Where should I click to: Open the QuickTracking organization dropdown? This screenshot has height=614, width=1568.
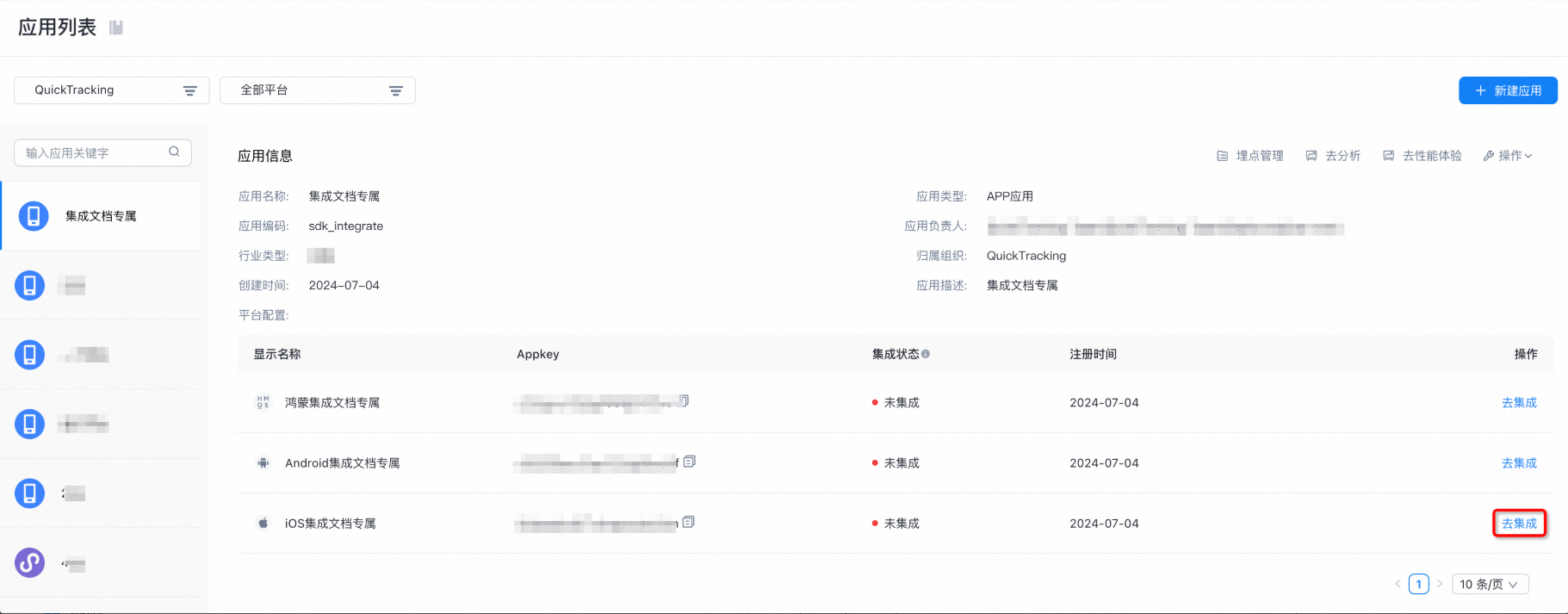click(112, 90)
